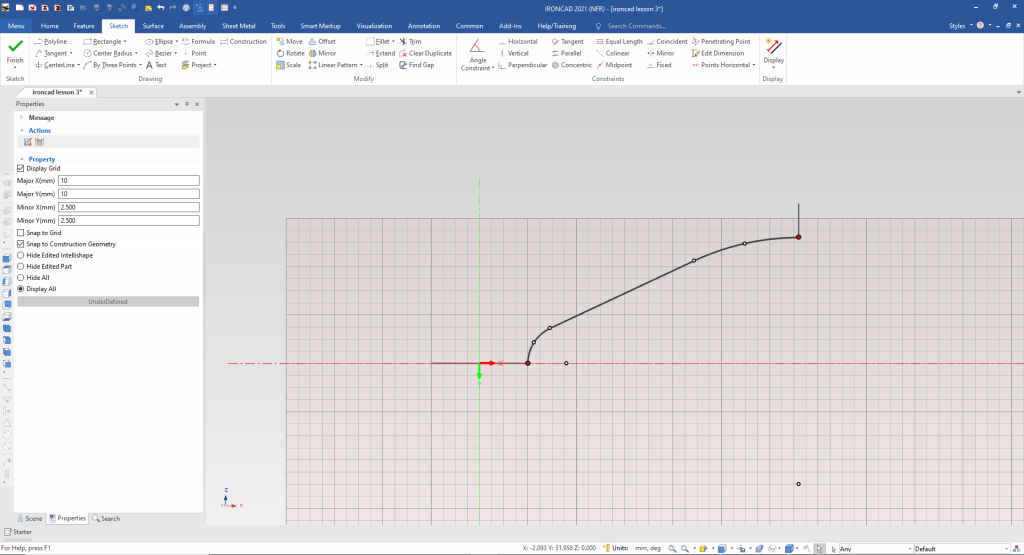Click the green Finish sketch checkmark

point(15,48)
